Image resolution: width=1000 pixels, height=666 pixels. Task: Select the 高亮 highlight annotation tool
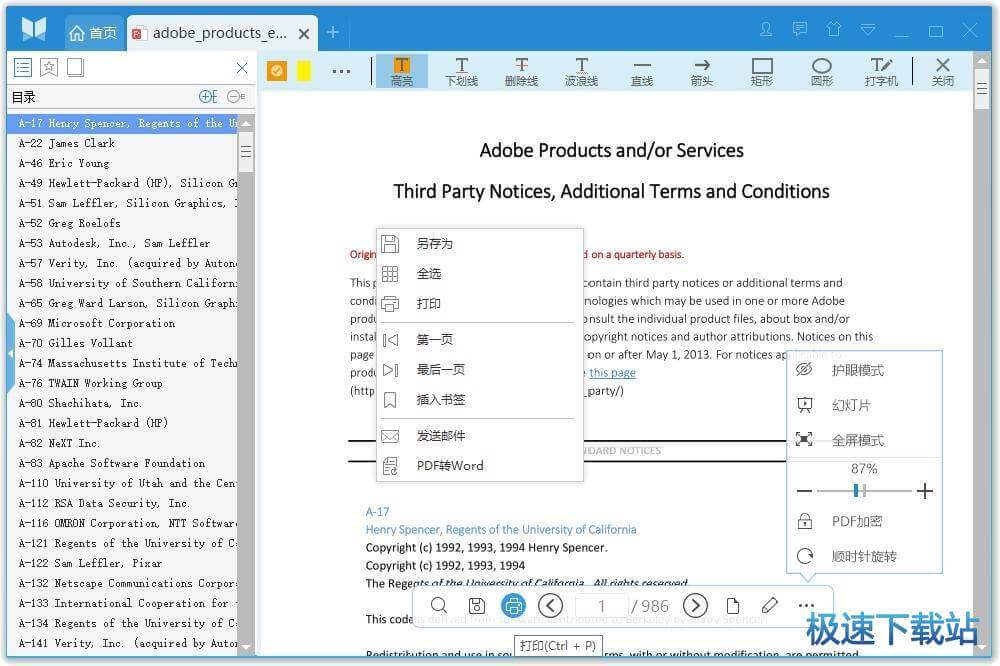pyautogui.click(x=401, y=70)
